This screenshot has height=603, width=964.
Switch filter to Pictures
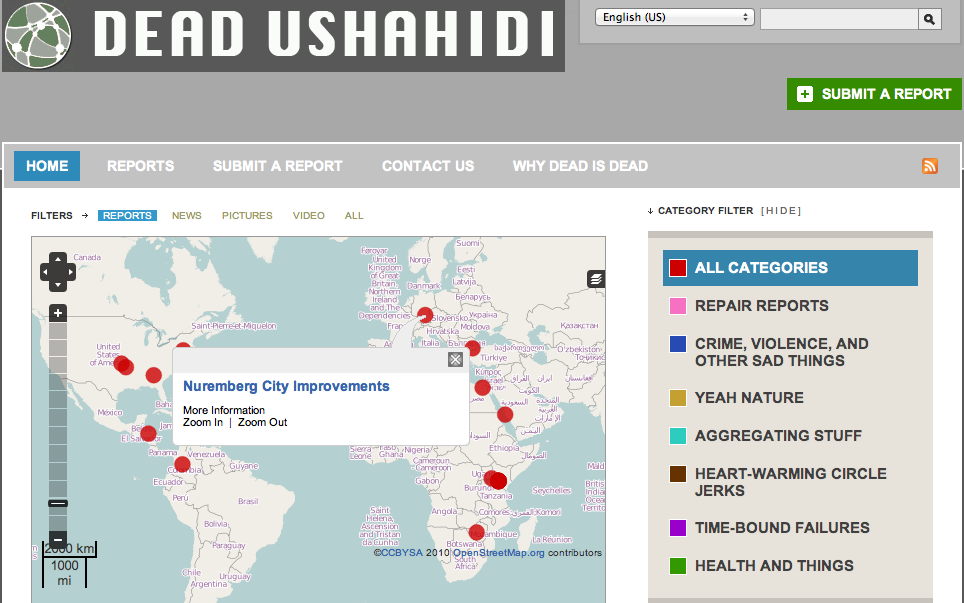point(247,216)
